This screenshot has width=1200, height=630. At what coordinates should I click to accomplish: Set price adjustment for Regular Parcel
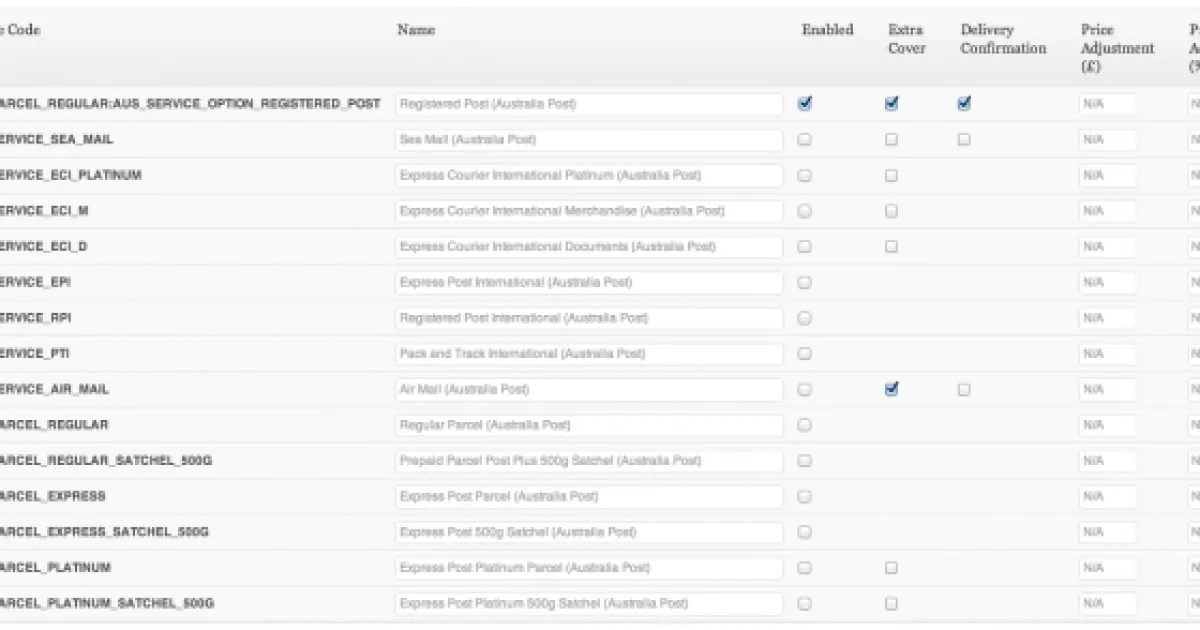(x=1107, y=425)
